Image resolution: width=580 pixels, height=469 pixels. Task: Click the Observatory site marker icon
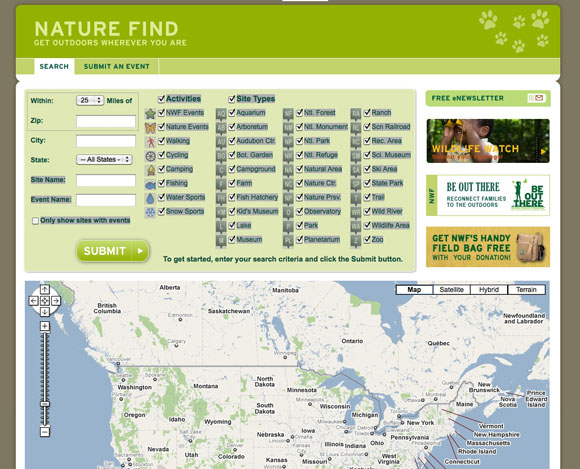(x=288, y=213)
